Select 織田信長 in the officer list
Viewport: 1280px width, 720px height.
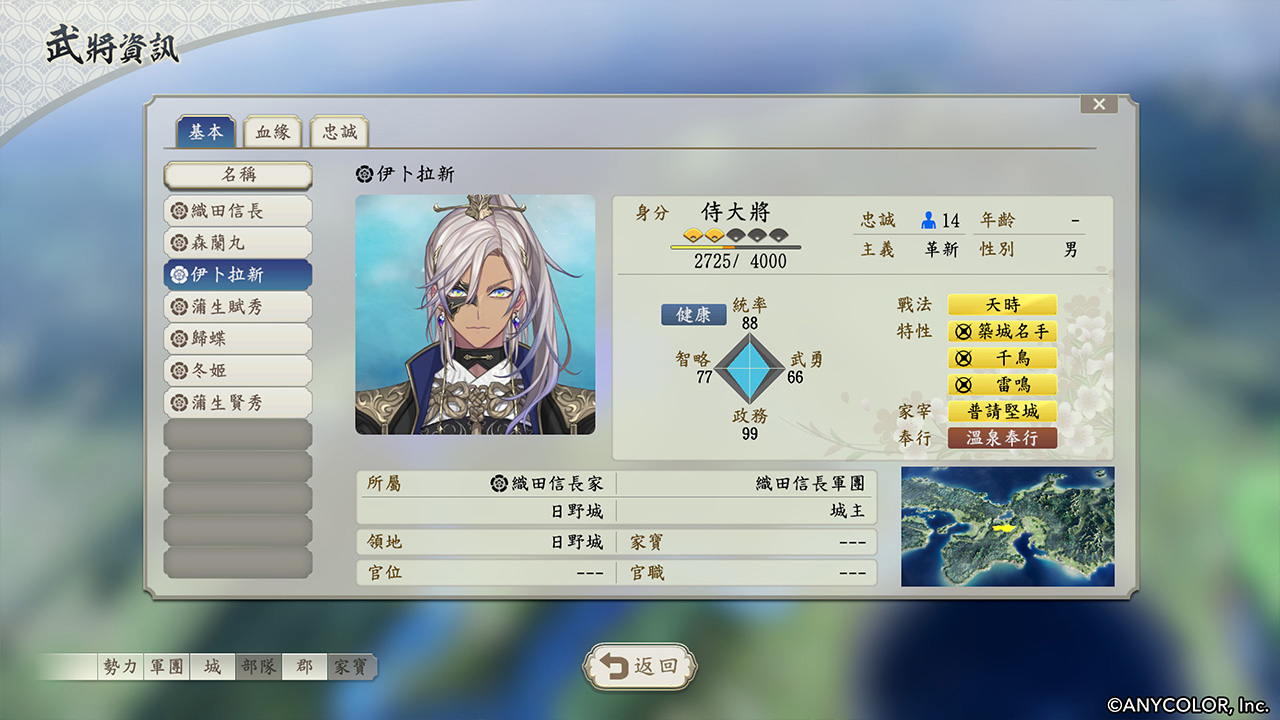pos(238,211)
